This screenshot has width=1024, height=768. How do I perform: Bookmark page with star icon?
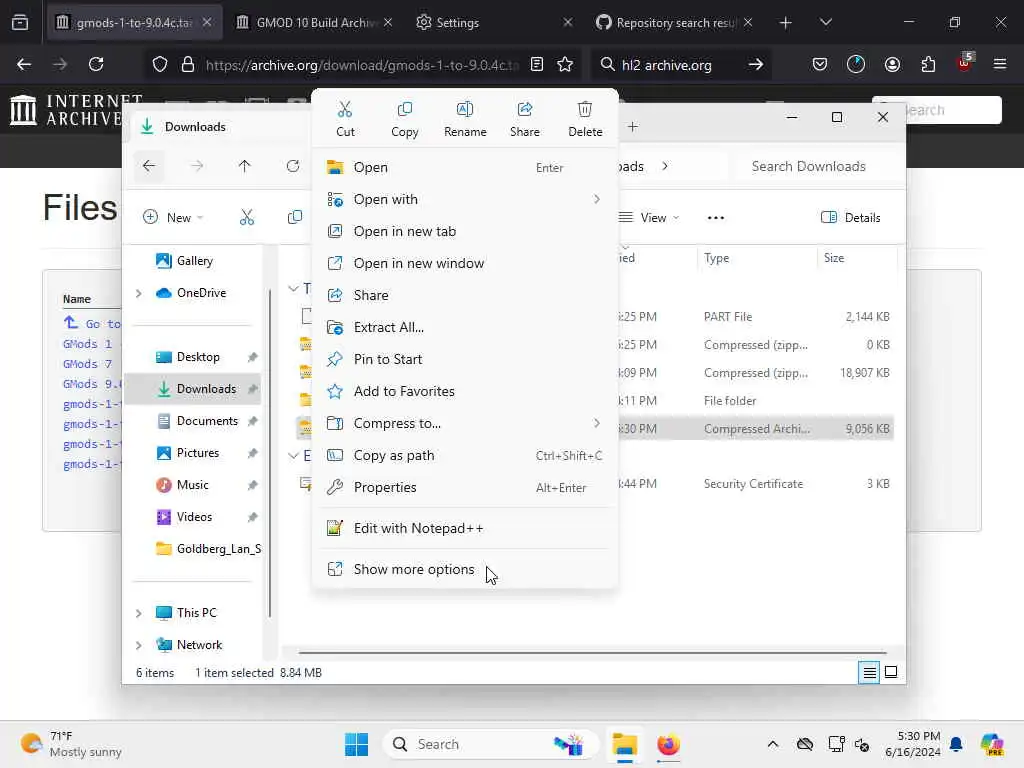(565, 64)
